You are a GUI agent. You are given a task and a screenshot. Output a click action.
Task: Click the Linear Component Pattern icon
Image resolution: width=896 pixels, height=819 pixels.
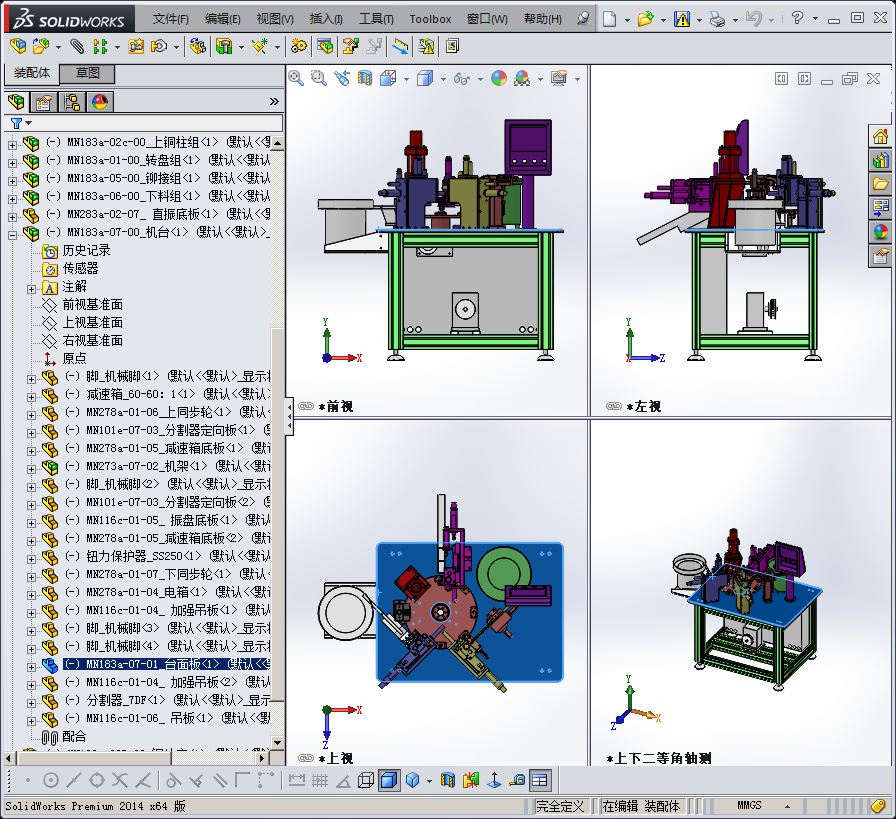[x=101, y=46]
